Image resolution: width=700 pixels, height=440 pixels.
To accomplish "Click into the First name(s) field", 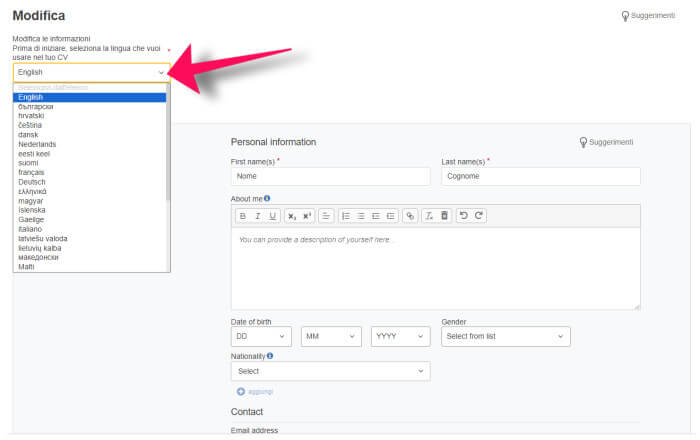I will coord(330,176).
